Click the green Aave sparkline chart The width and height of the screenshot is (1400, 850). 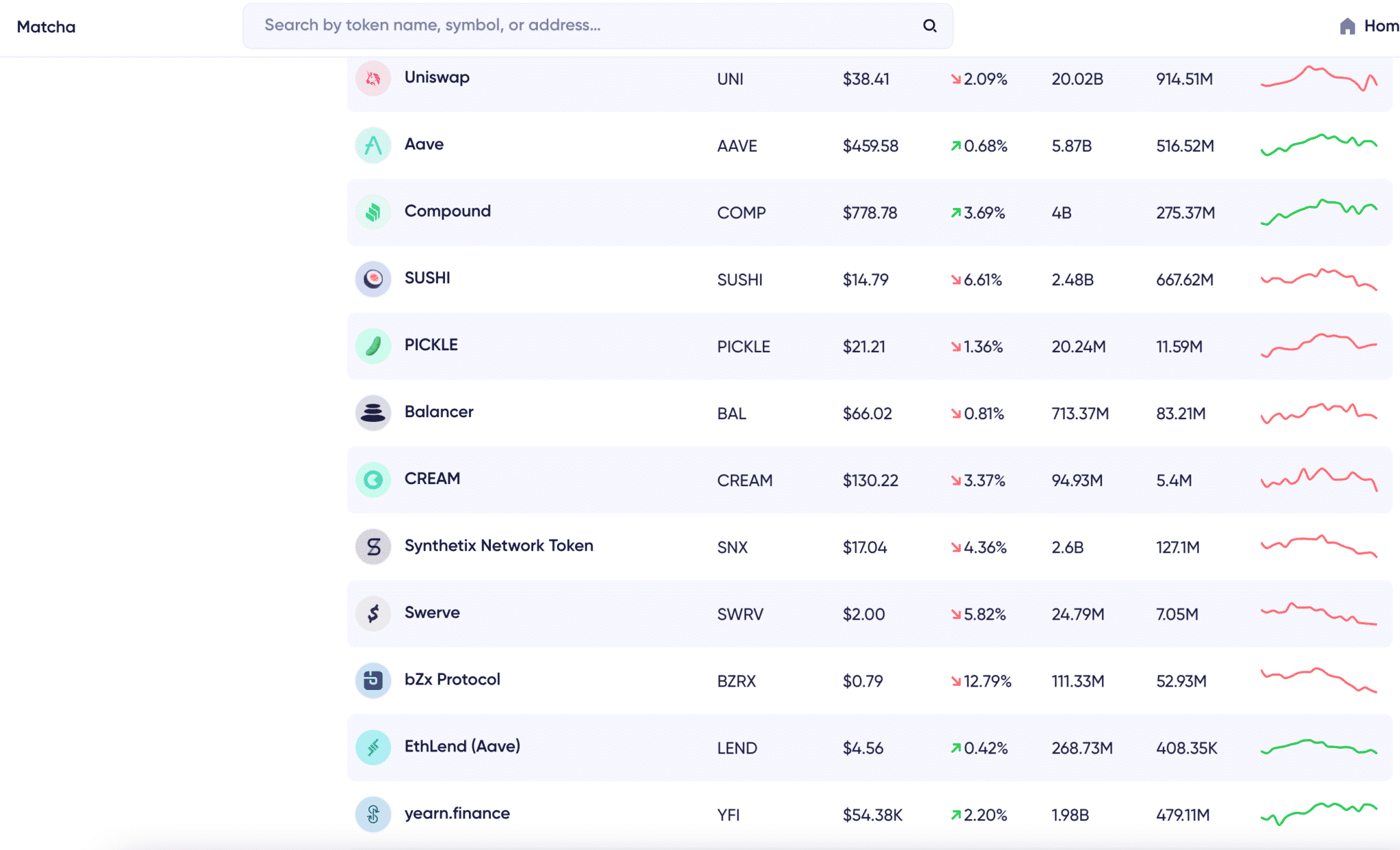pos(1319,145)
